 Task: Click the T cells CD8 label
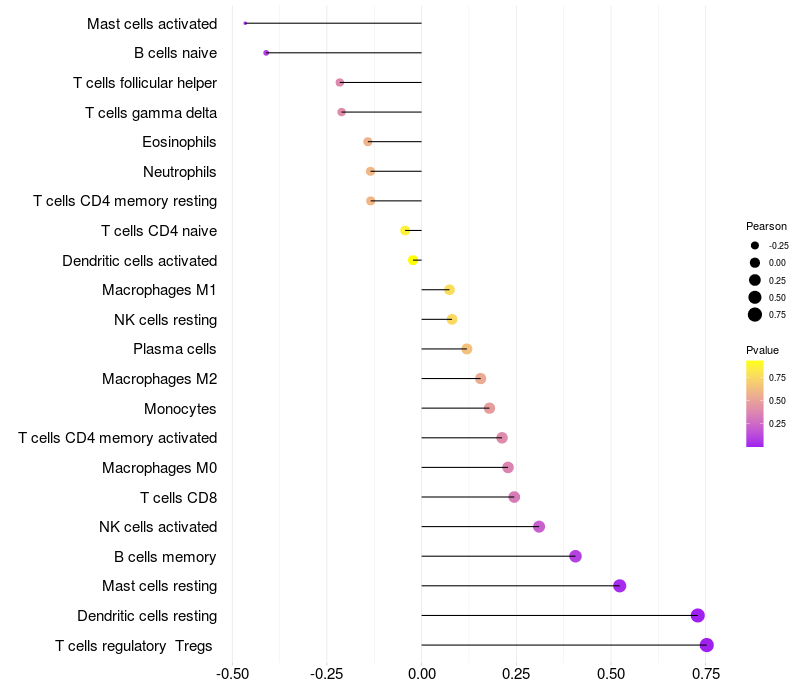click(x=178, y=497)
